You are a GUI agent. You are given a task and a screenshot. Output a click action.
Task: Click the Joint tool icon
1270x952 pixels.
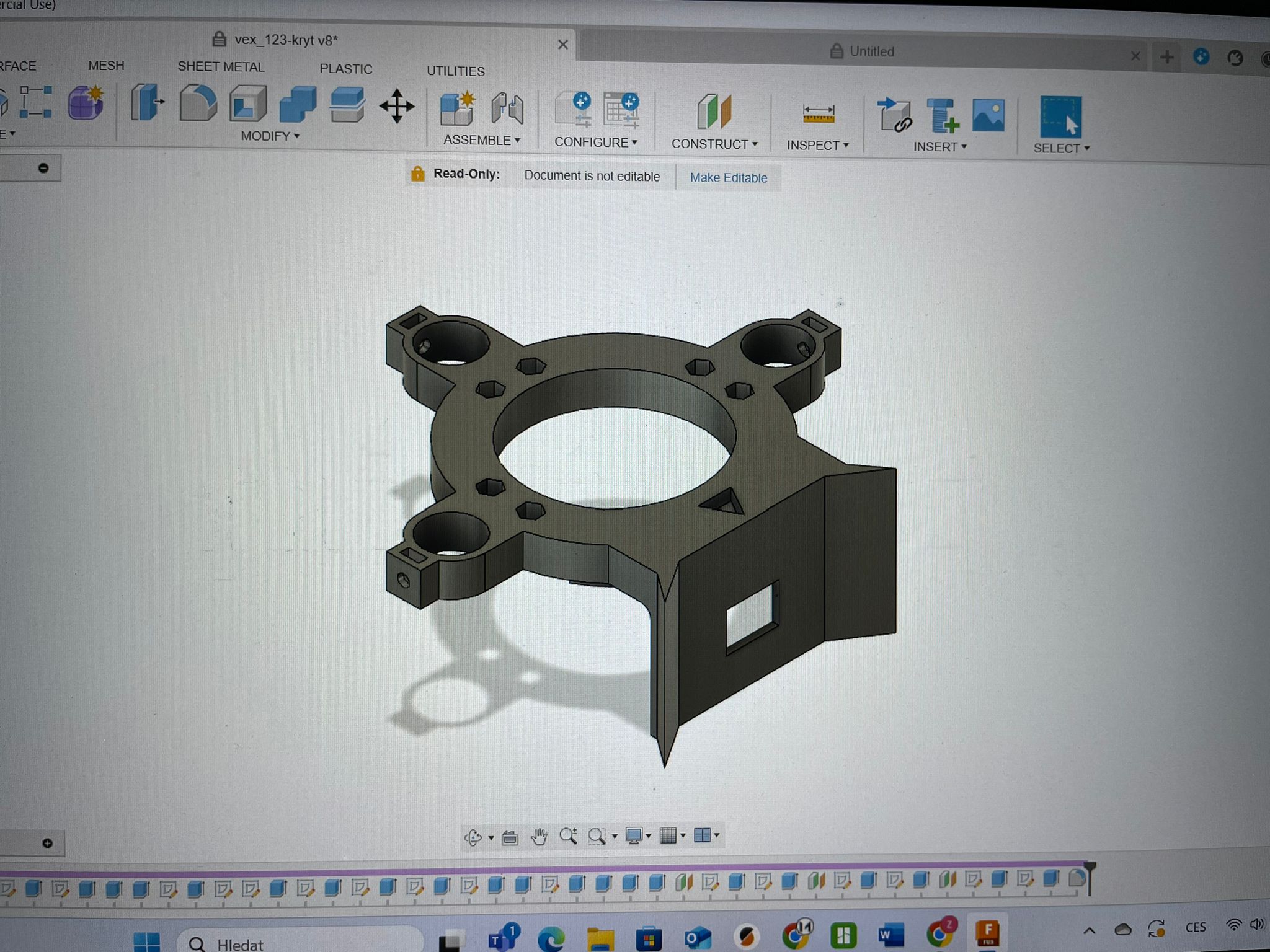507,108
